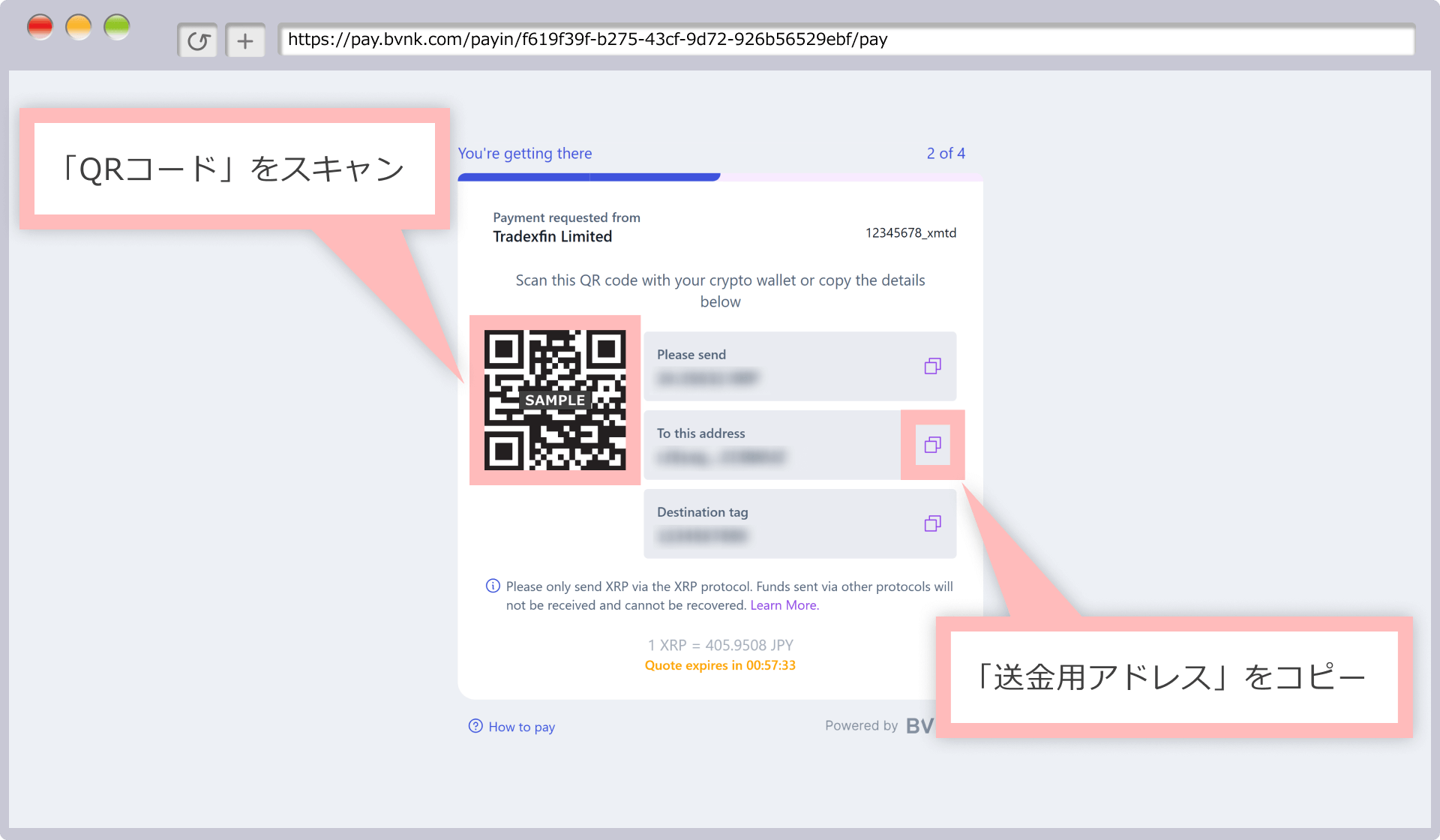Click the Please send field box
This screenshot has width=1440, height=840.
click(x=780, y=366)
